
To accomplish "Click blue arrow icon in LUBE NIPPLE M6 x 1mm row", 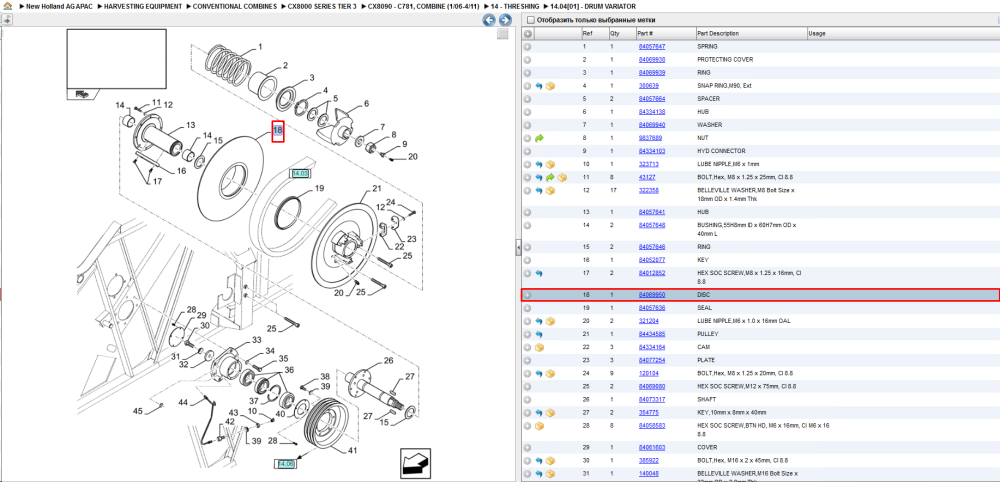I will point(539,164).
